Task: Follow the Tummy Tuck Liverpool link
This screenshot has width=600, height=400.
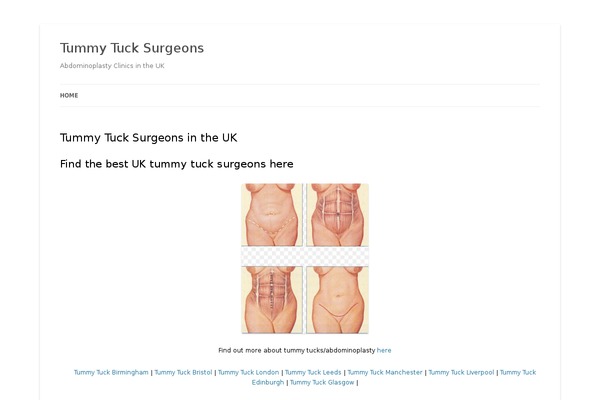Action: tap(461, 372)
